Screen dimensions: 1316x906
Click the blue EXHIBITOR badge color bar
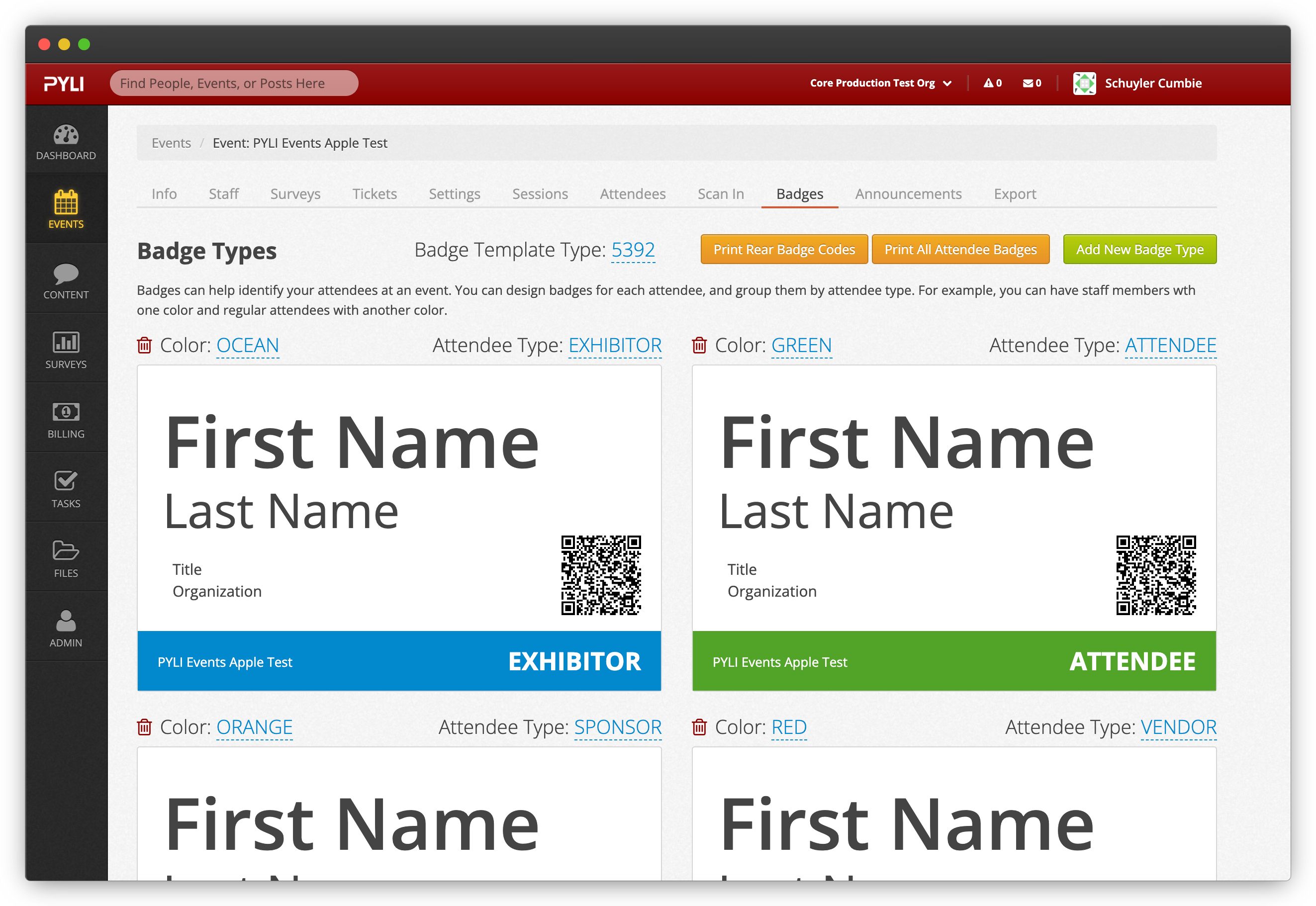click(x=399, y=661)
